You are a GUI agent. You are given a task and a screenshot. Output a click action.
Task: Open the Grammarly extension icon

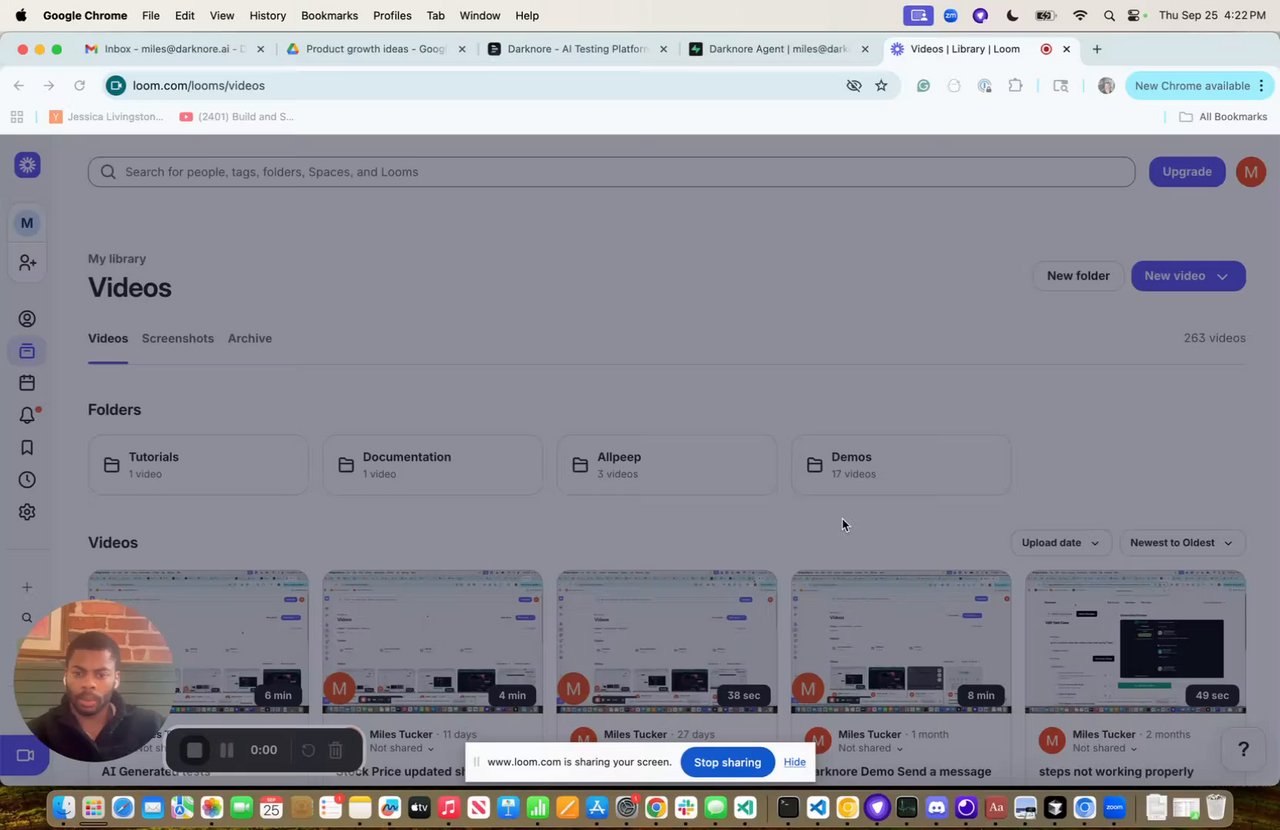(x=923, y=86)
